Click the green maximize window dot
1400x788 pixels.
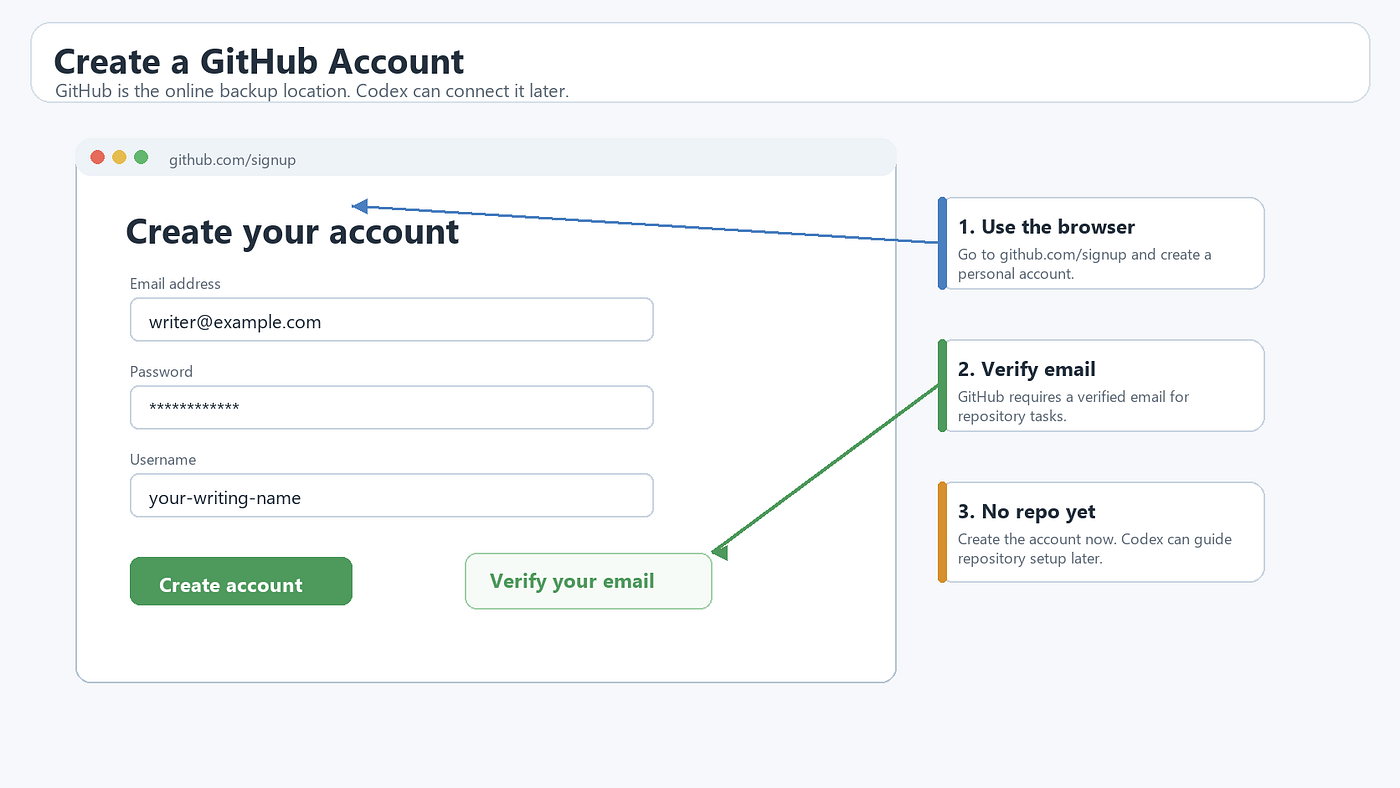click(x=141, y=157)
